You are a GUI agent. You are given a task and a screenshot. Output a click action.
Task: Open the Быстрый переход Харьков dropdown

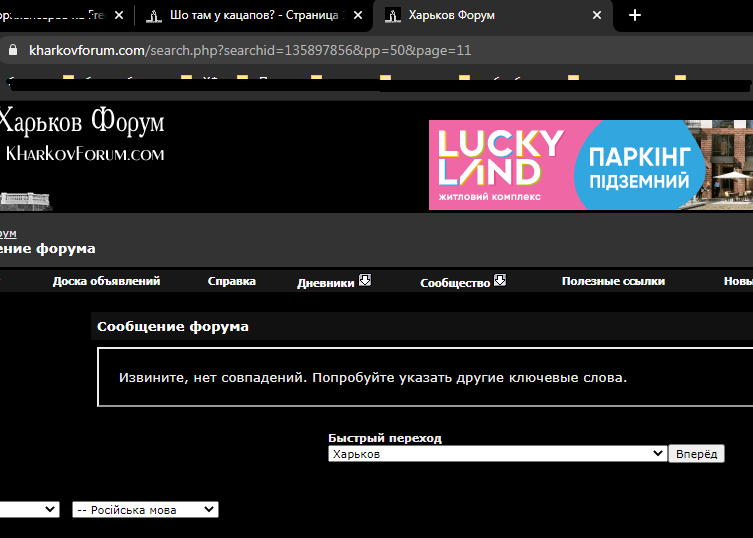coord(498,454)
